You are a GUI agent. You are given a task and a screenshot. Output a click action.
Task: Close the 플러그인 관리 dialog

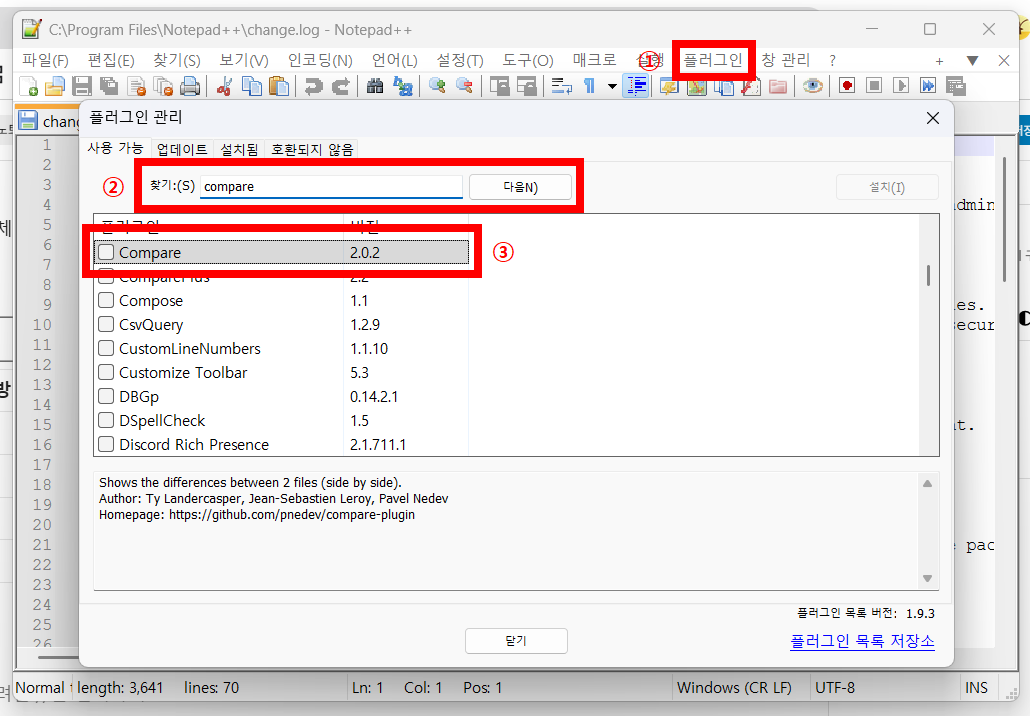click(933, 118)
